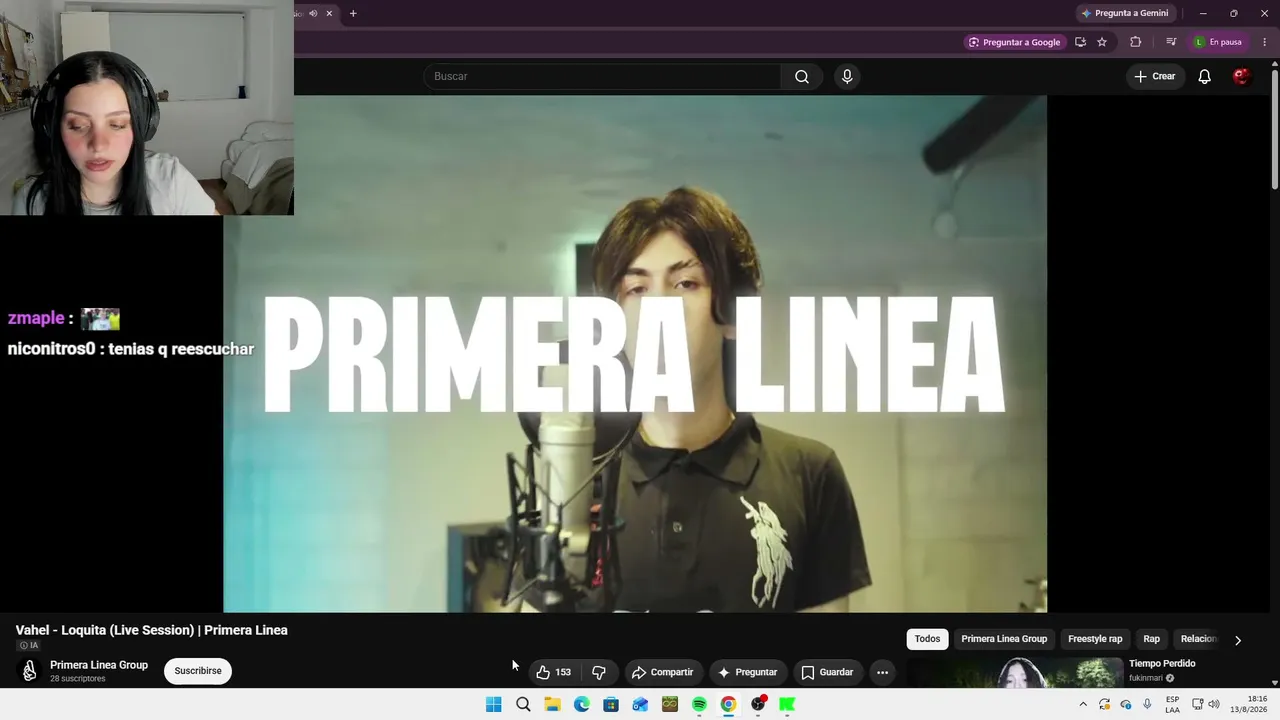Click the Crear button
Viewport: 1280px width, 720px height.
tap(1155, 77)
